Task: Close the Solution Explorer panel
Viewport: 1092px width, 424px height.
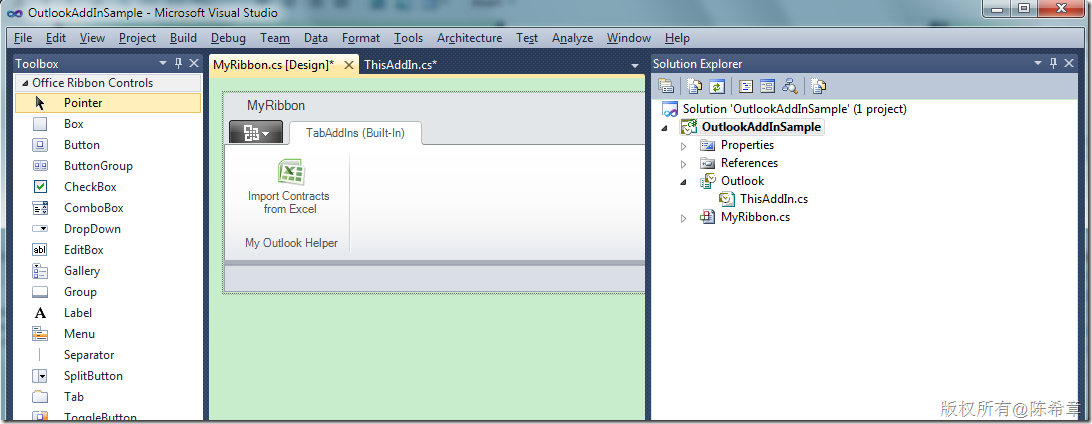Action: [x=1070, y=63]
